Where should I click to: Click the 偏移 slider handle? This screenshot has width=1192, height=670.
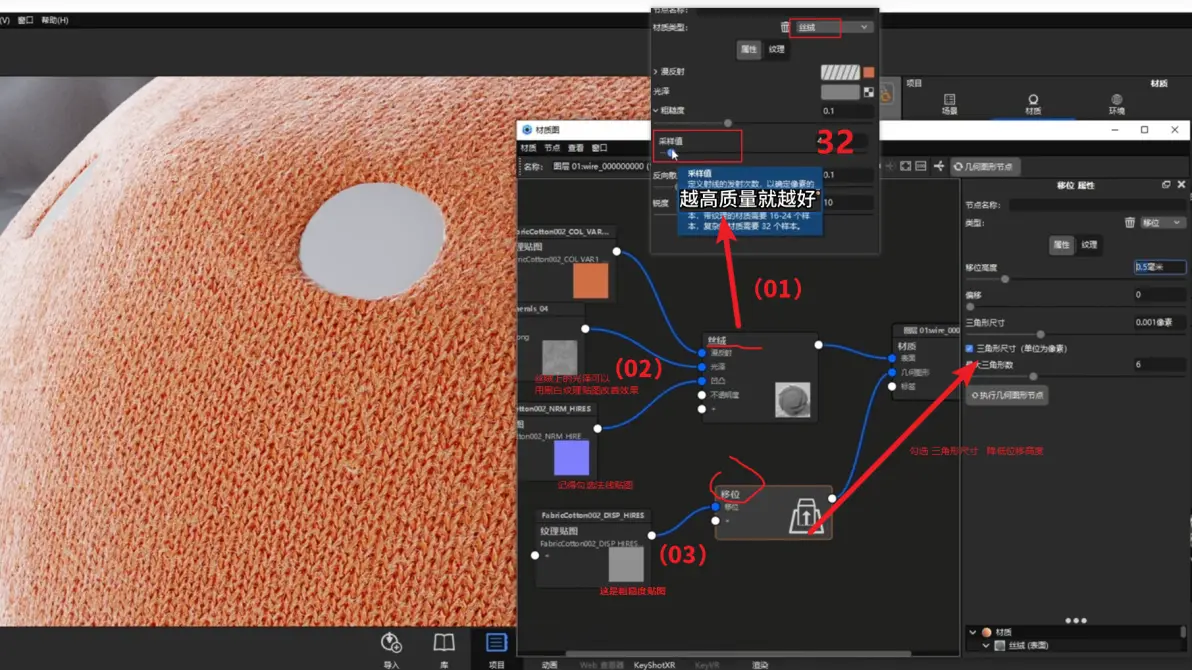[x=970, y=306]
